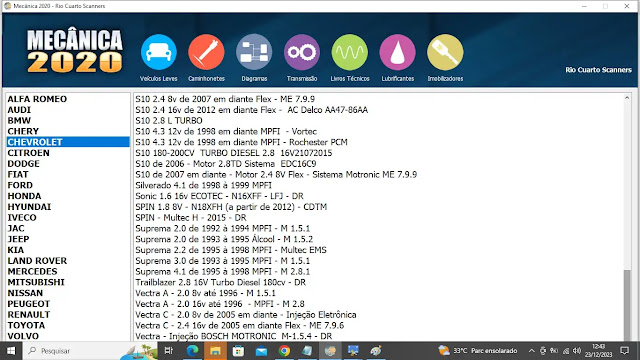Select ALFA ROMEO in brand list
Screen dimensions: 640x360
point(68,99)
